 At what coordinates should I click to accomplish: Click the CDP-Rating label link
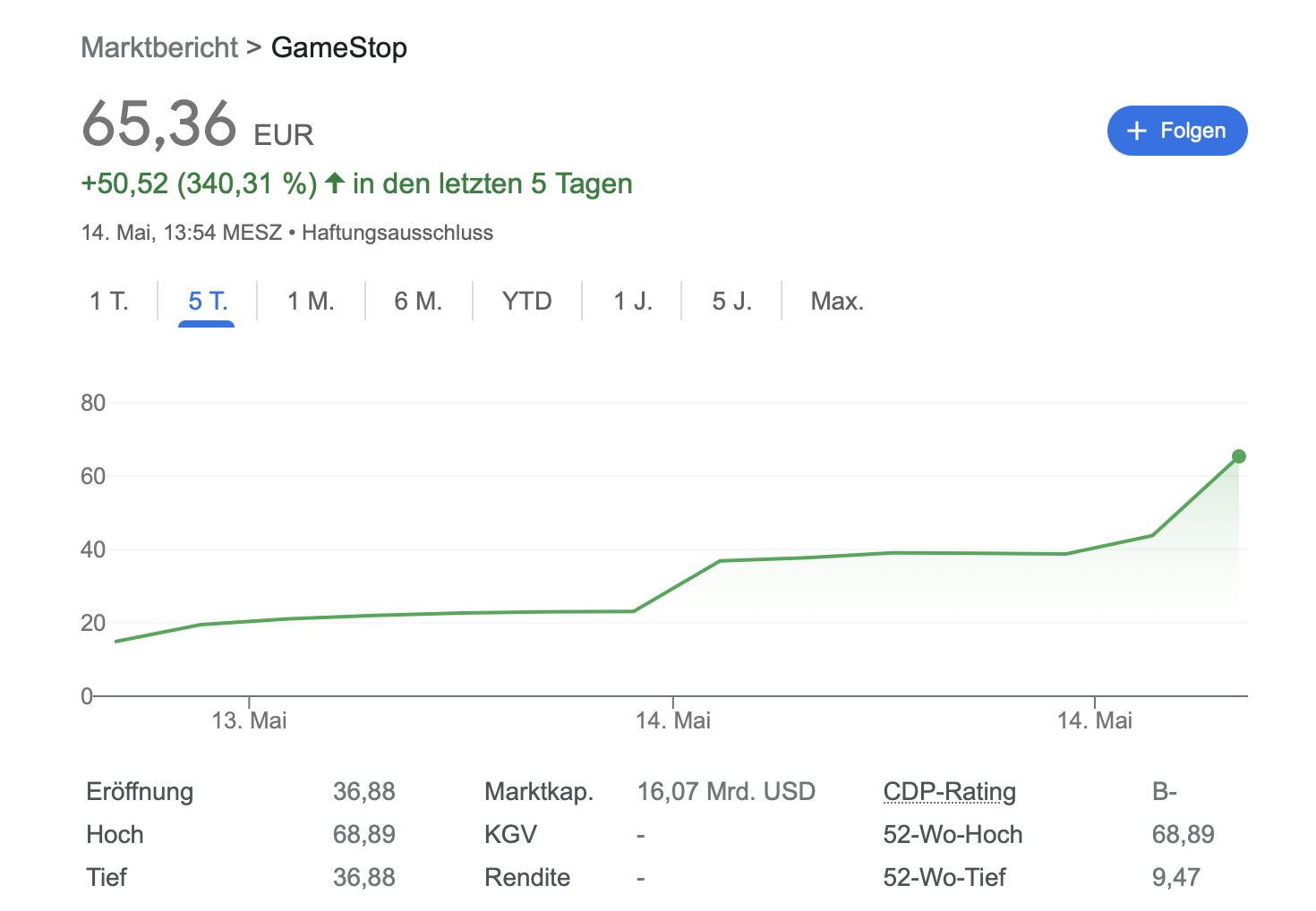point(950,792)
